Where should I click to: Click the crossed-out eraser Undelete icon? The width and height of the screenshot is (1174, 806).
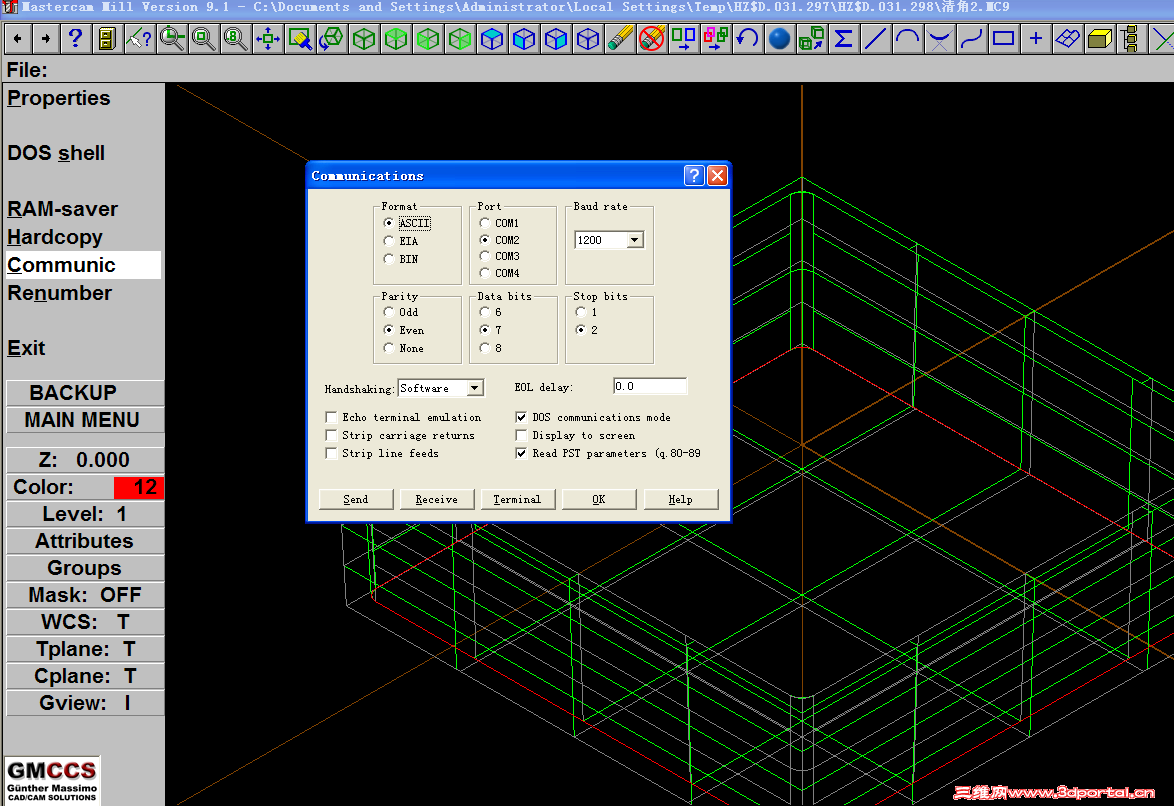652,38
